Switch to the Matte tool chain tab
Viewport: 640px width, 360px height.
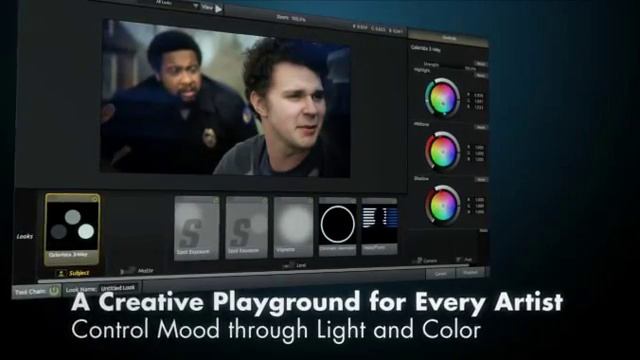(x=138, y=270)
